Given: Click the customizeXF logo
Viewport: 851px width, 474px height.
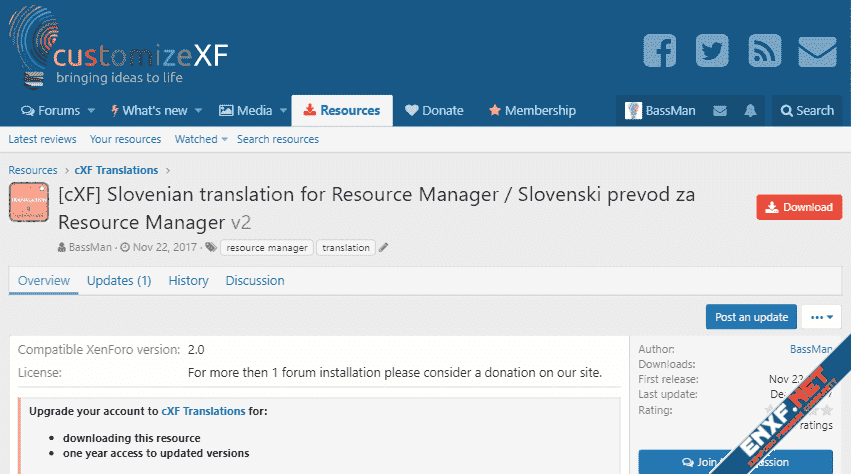Looking at the screenshot, I should tap(120, 50).
